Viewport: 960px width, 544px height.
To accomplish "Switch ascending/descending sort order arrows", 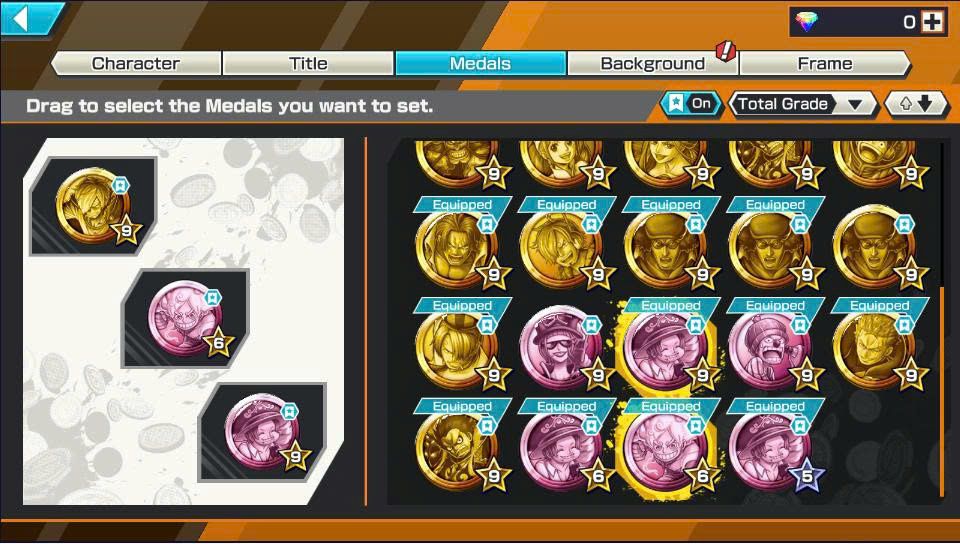I will click(x=916, y=105).
